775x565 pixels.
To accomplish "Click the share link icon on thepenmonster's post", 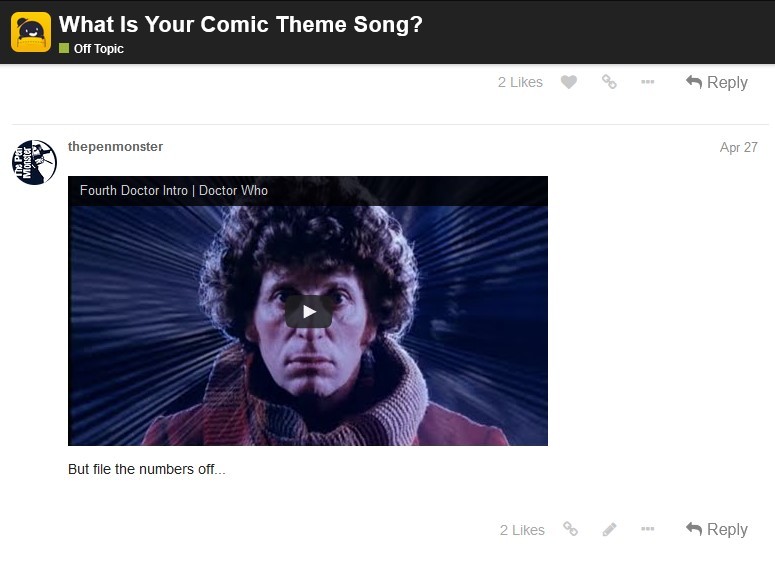I will [570, 529].
